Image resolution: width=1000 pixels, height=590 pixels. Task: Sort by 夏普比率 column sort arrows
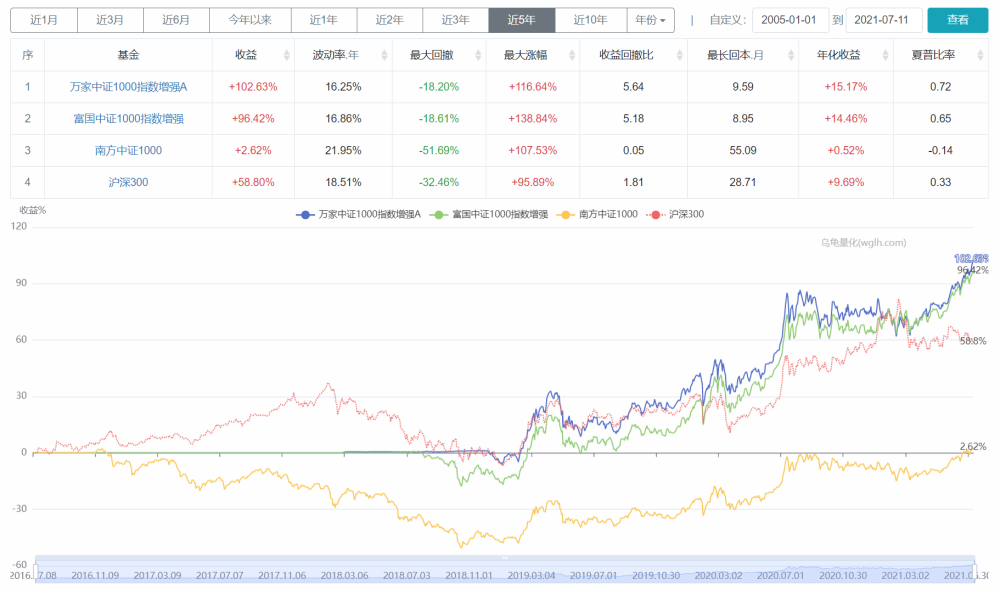tap(980, 55)
